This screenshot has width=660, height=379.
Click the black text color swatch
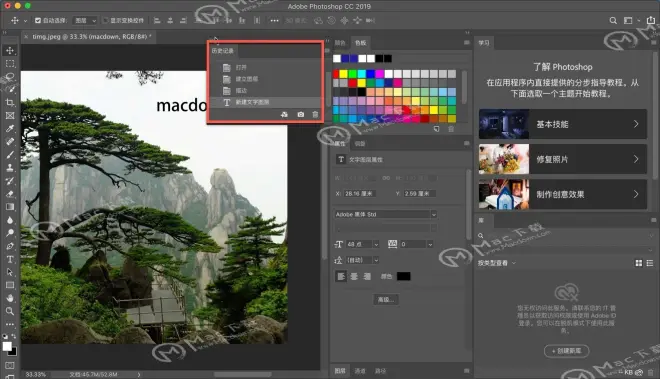(403, 276)
